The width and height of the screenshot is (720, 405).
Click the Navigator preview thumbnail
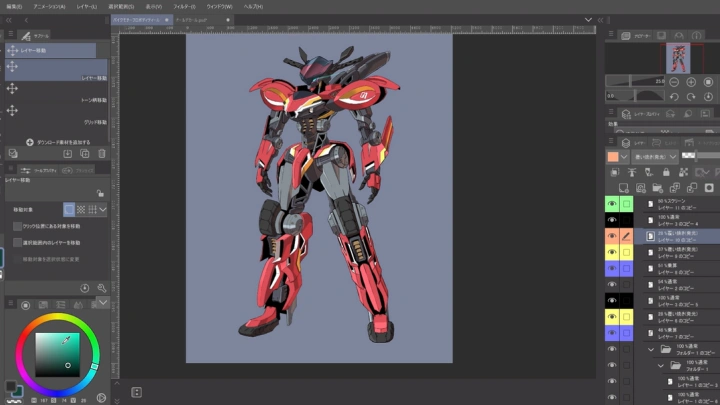point(678,58)
